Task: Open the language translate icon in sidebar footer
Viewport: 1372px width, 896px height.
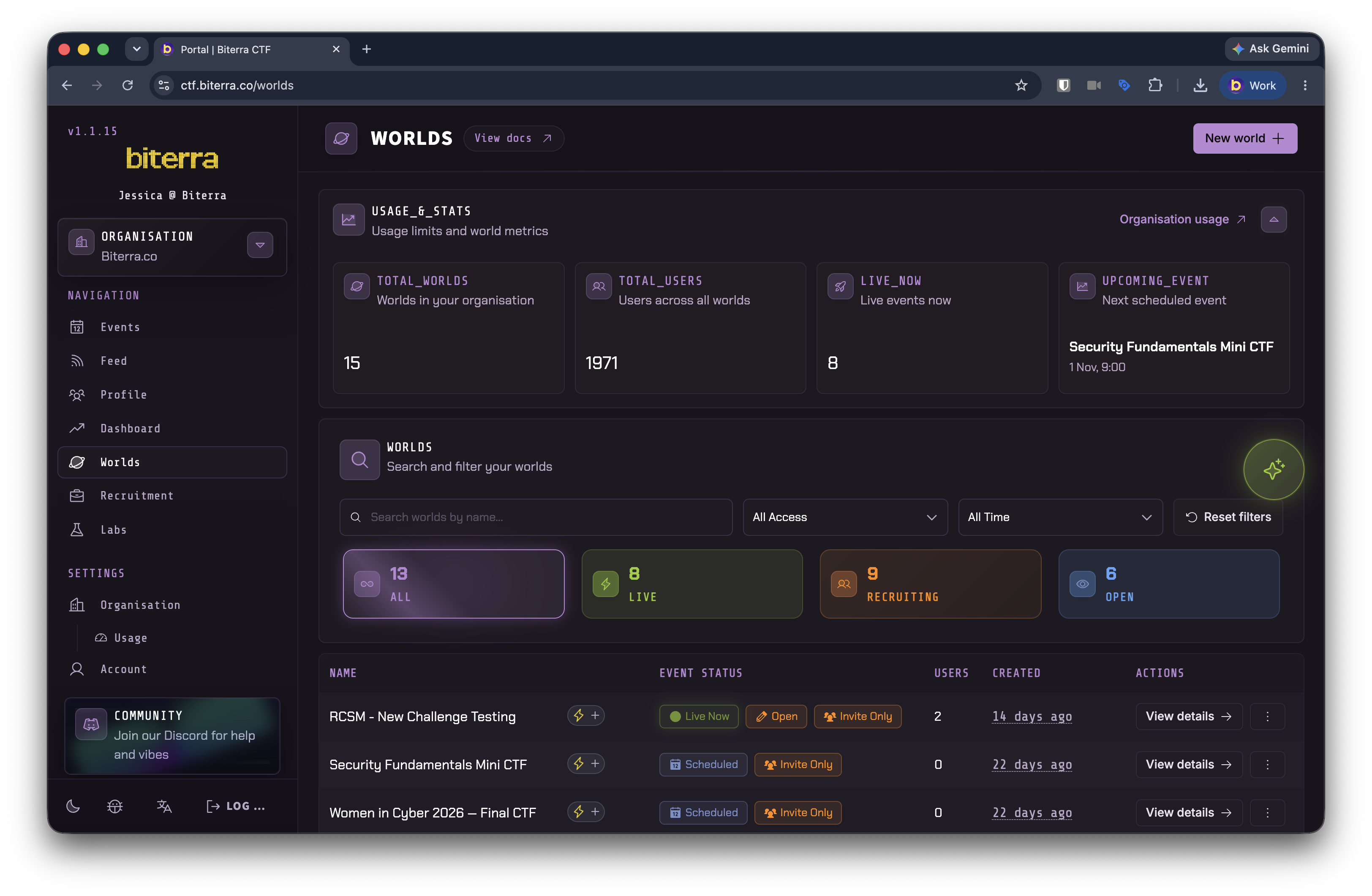Action: 164,806
